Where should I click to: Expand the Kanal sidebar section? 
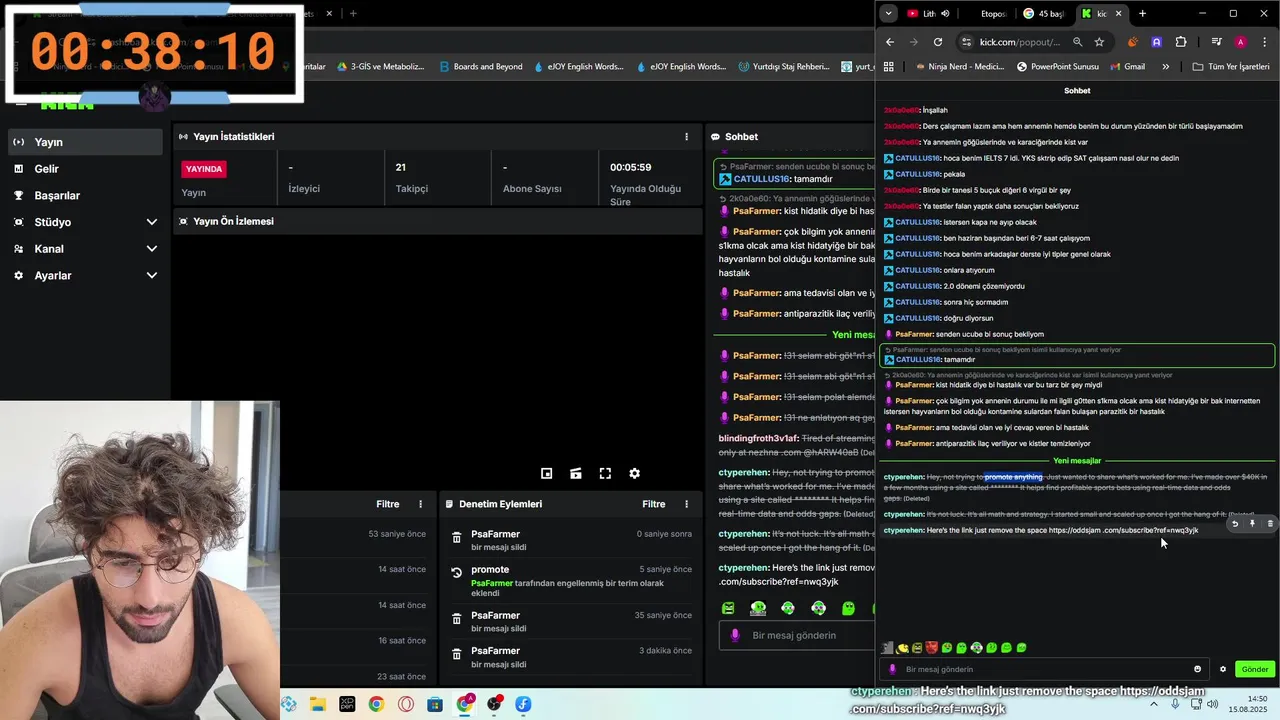click(x=85, y=249)
